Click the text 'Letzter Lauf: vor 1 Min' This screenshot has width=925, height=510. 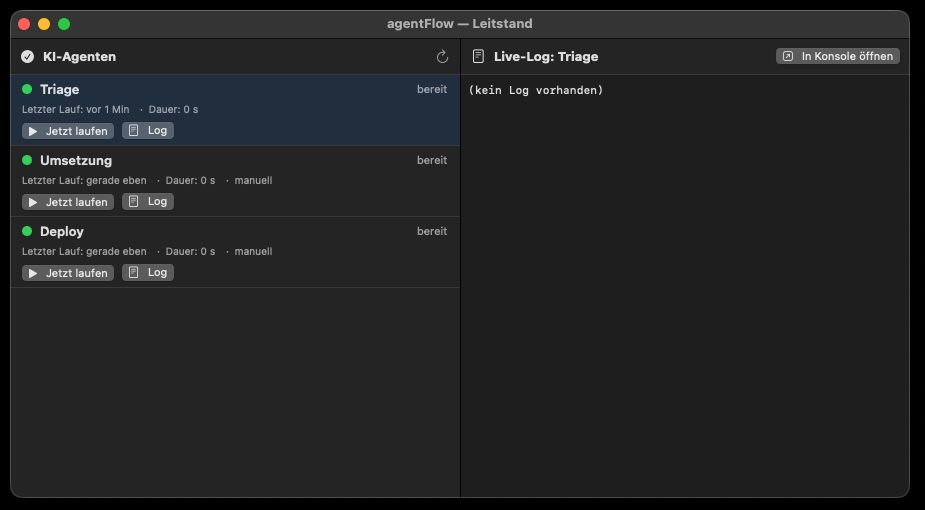pyautogui.click(x=76, y=110)
